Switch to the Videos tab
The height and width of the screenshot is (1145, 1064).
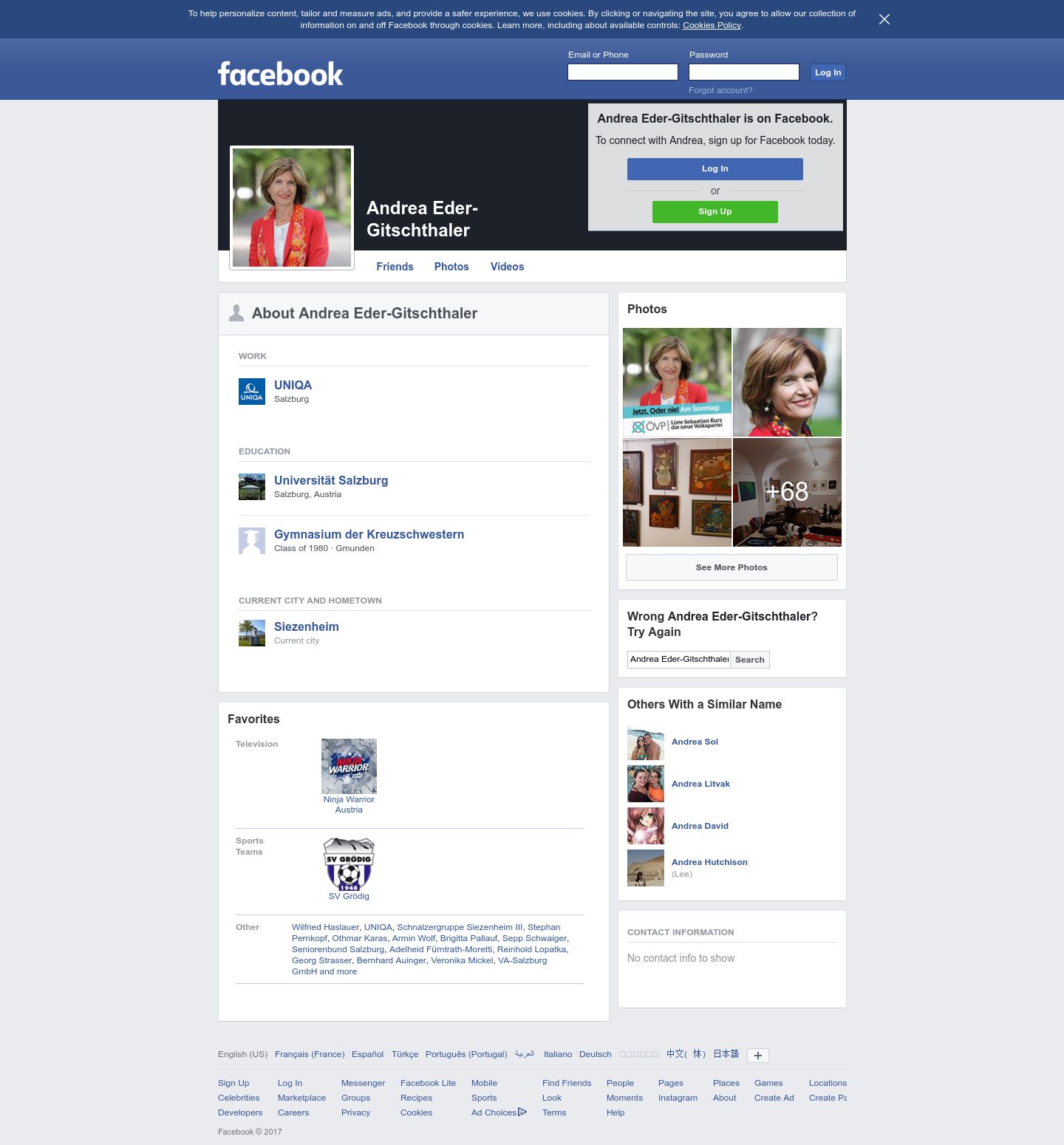(507, 267)
